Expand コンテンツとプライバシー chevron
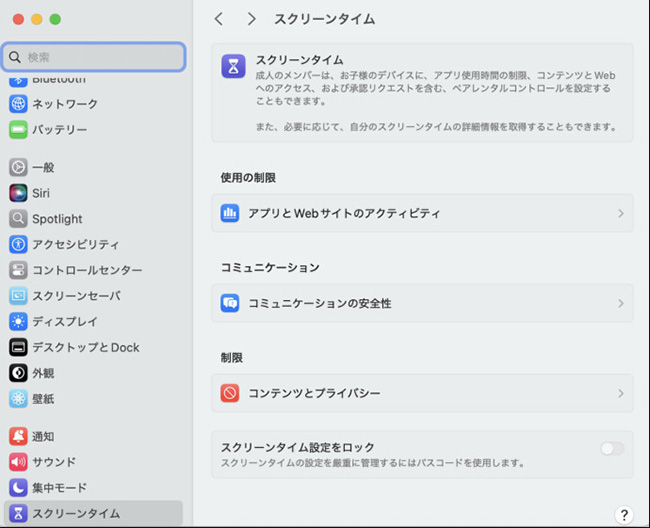650x528 pixels. pyautogui.click(x=621, y=393)
